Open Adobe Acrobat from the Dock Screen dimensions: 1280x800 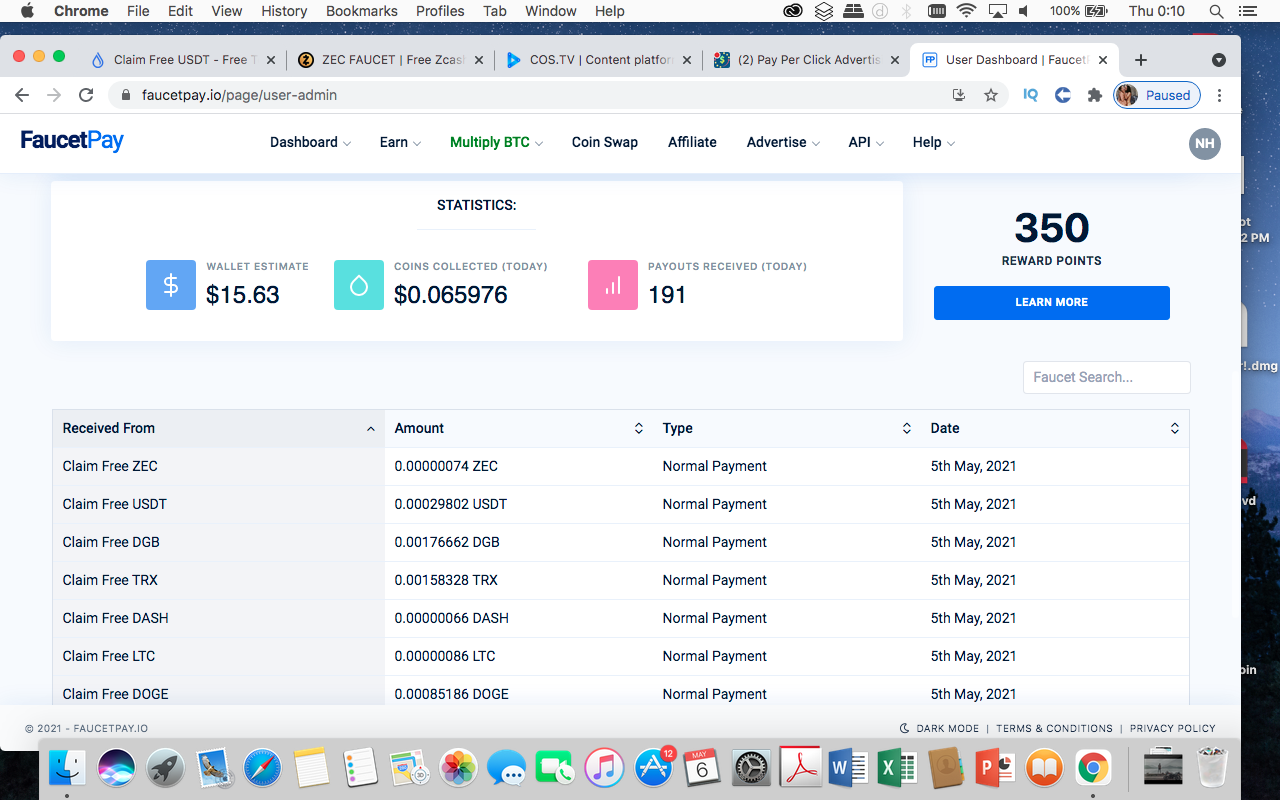(x=800, y=768)
